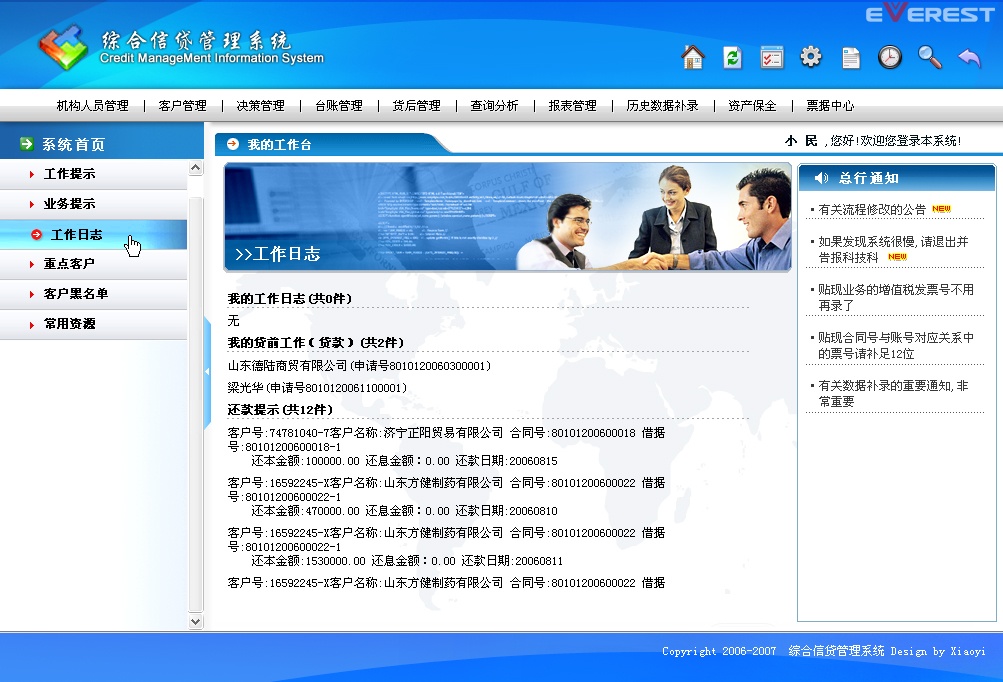
Task: Click 我的贷前工作(贷款)(共2件) heading
Action: point(316,343)
